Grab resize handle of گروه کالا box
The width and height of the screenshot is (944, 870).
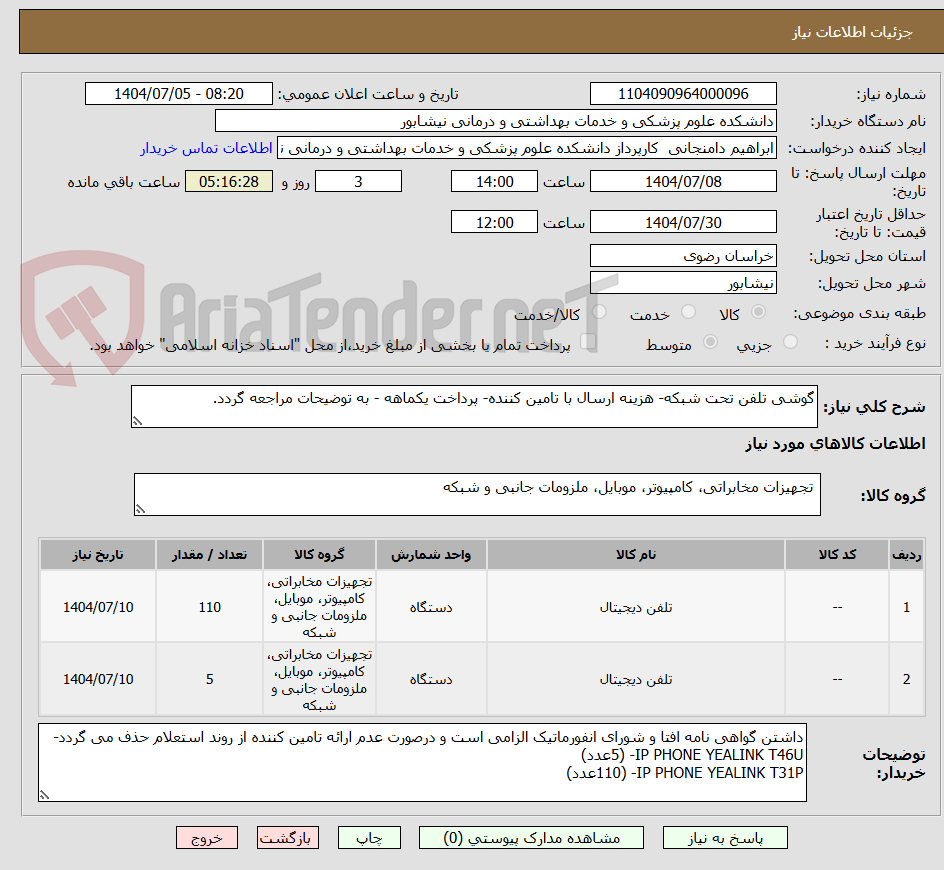(x=140, y=509)
